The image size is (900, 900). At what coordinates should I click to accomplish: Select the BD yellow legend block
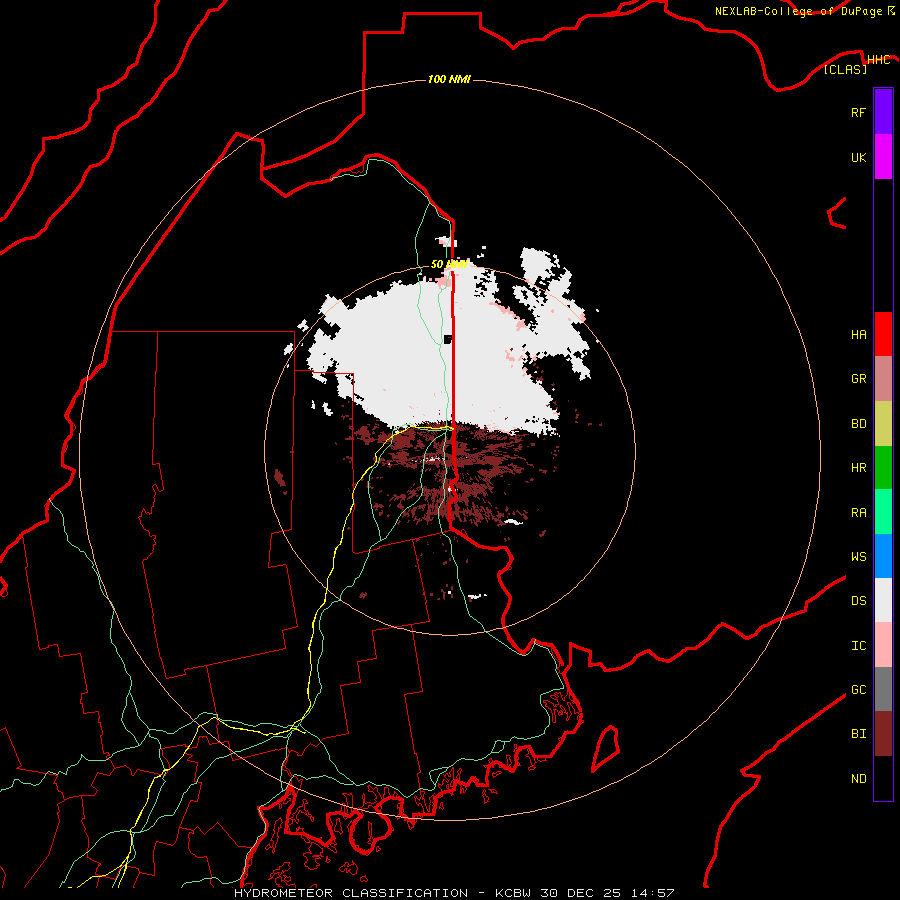point(883,424)
